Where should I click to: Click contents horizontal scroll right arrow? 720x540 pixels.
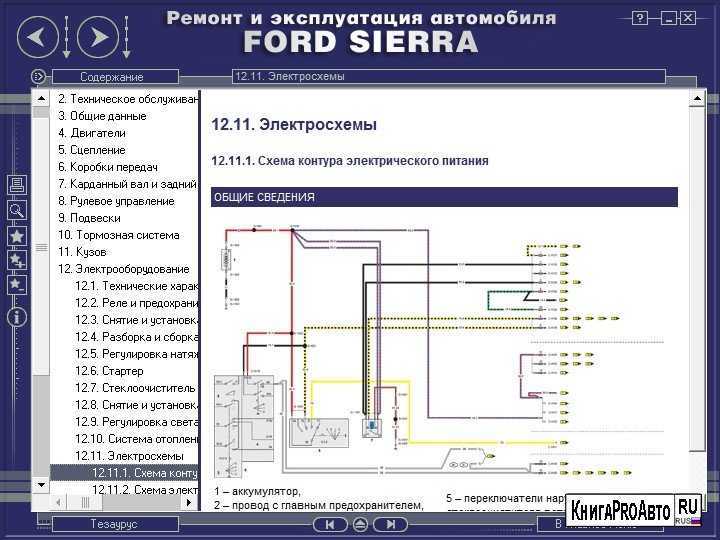click(x=189, y=502)
